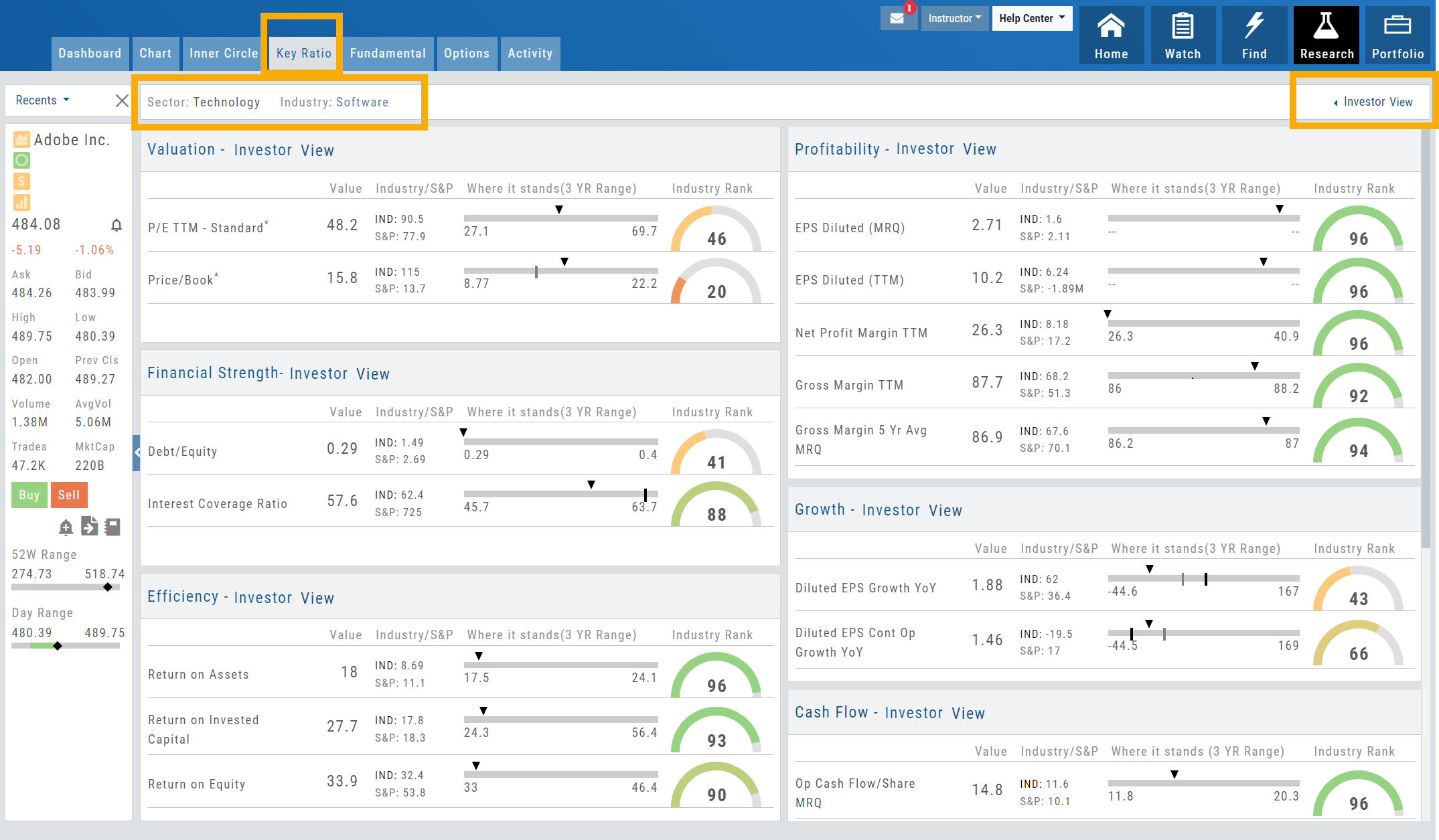Switch to the Fundamental tab
1439x840 pixels.
[388, 54]
